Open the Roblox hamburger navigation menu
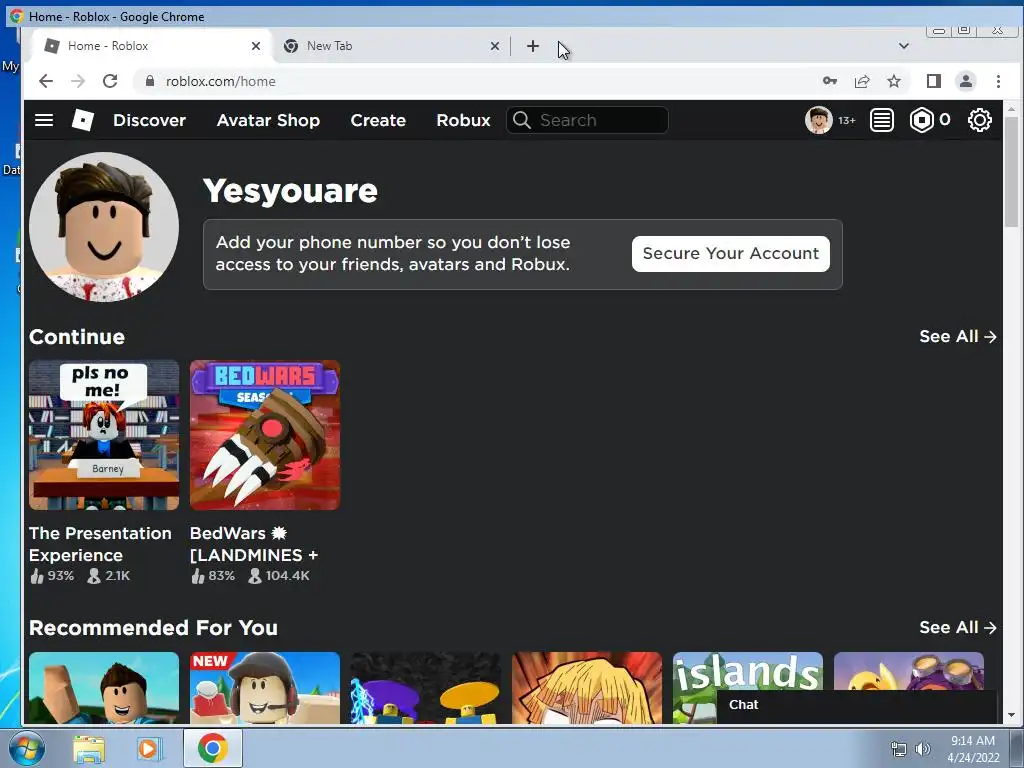Screen dimensions: 1024x768 click(x=44, y=120)
